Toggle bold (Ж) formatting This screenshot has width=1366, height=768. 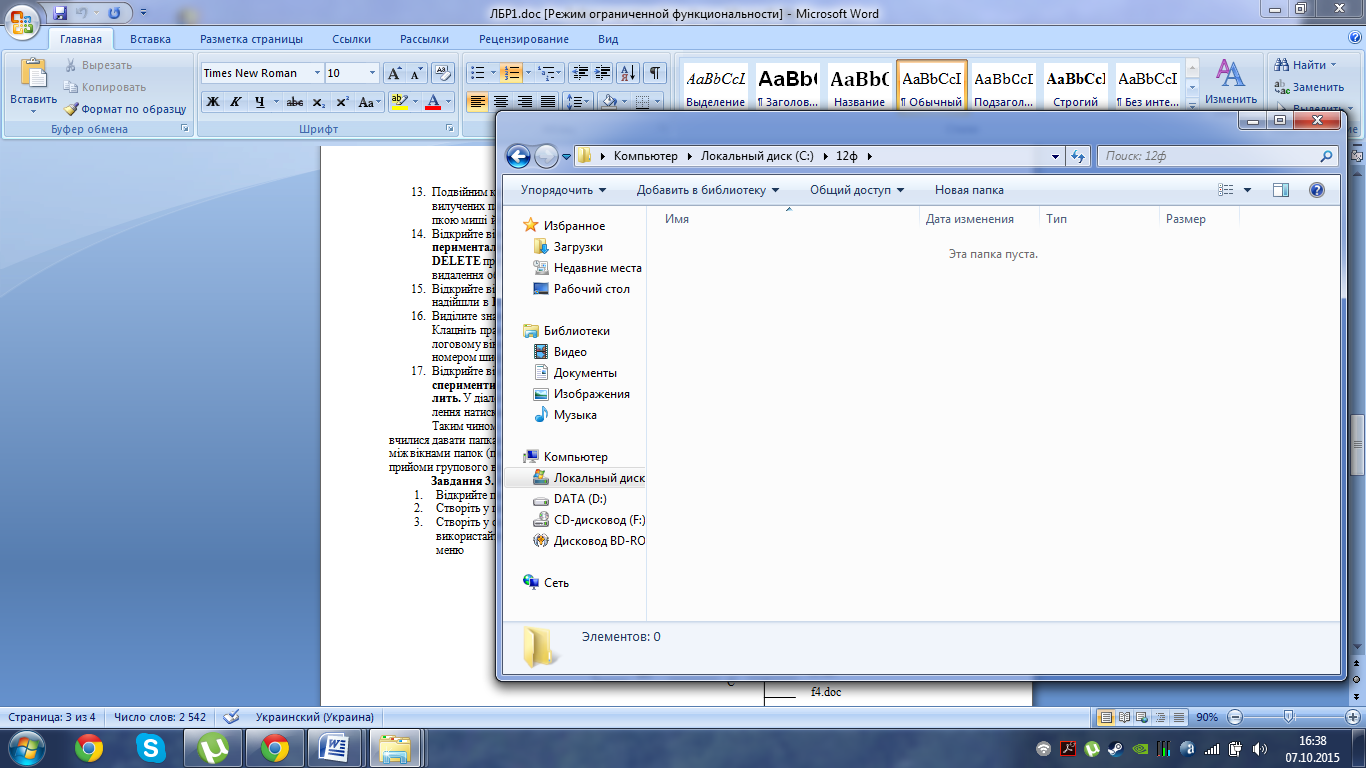213,102
